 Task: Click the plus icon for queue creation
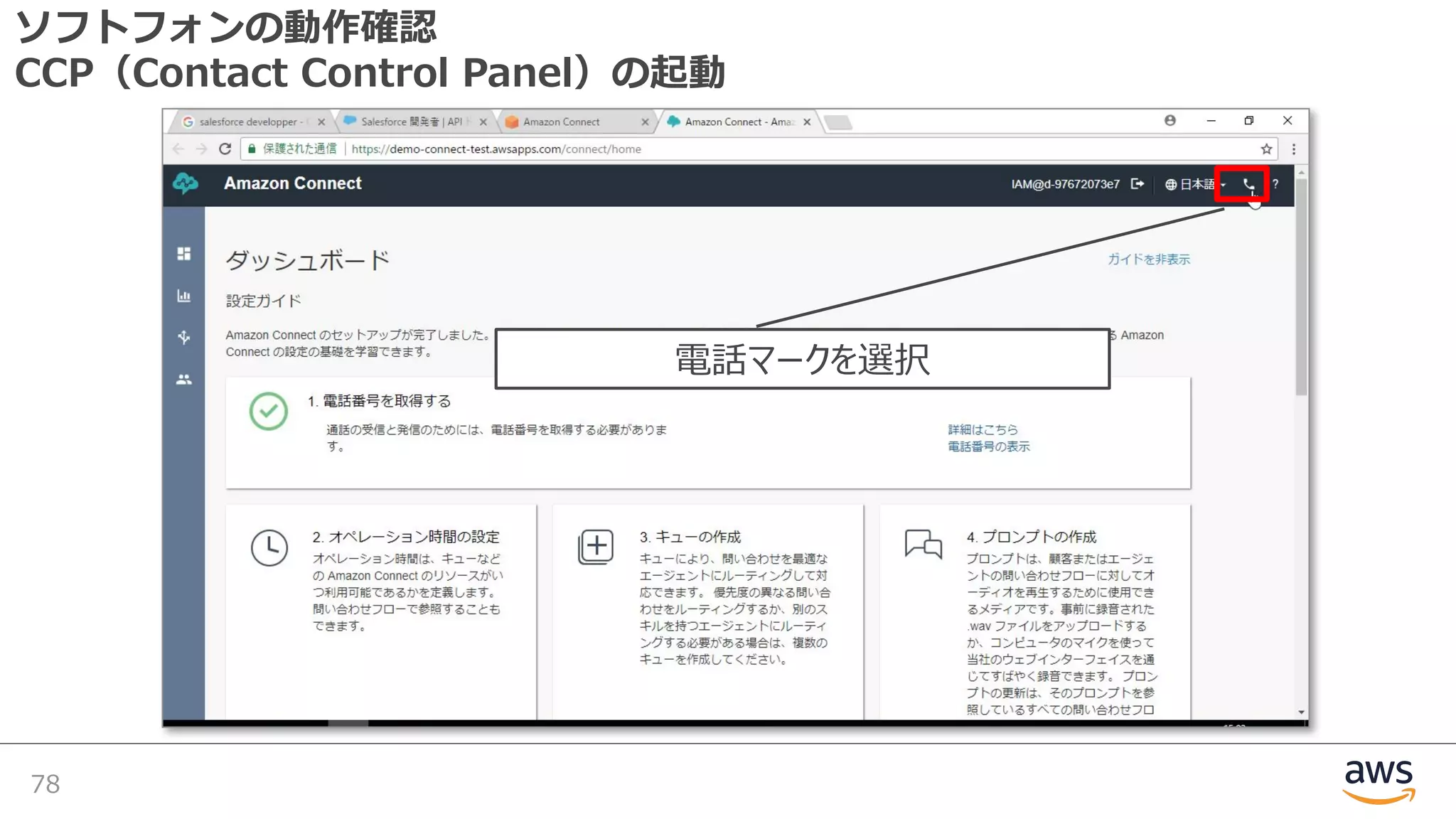(596, 547)
